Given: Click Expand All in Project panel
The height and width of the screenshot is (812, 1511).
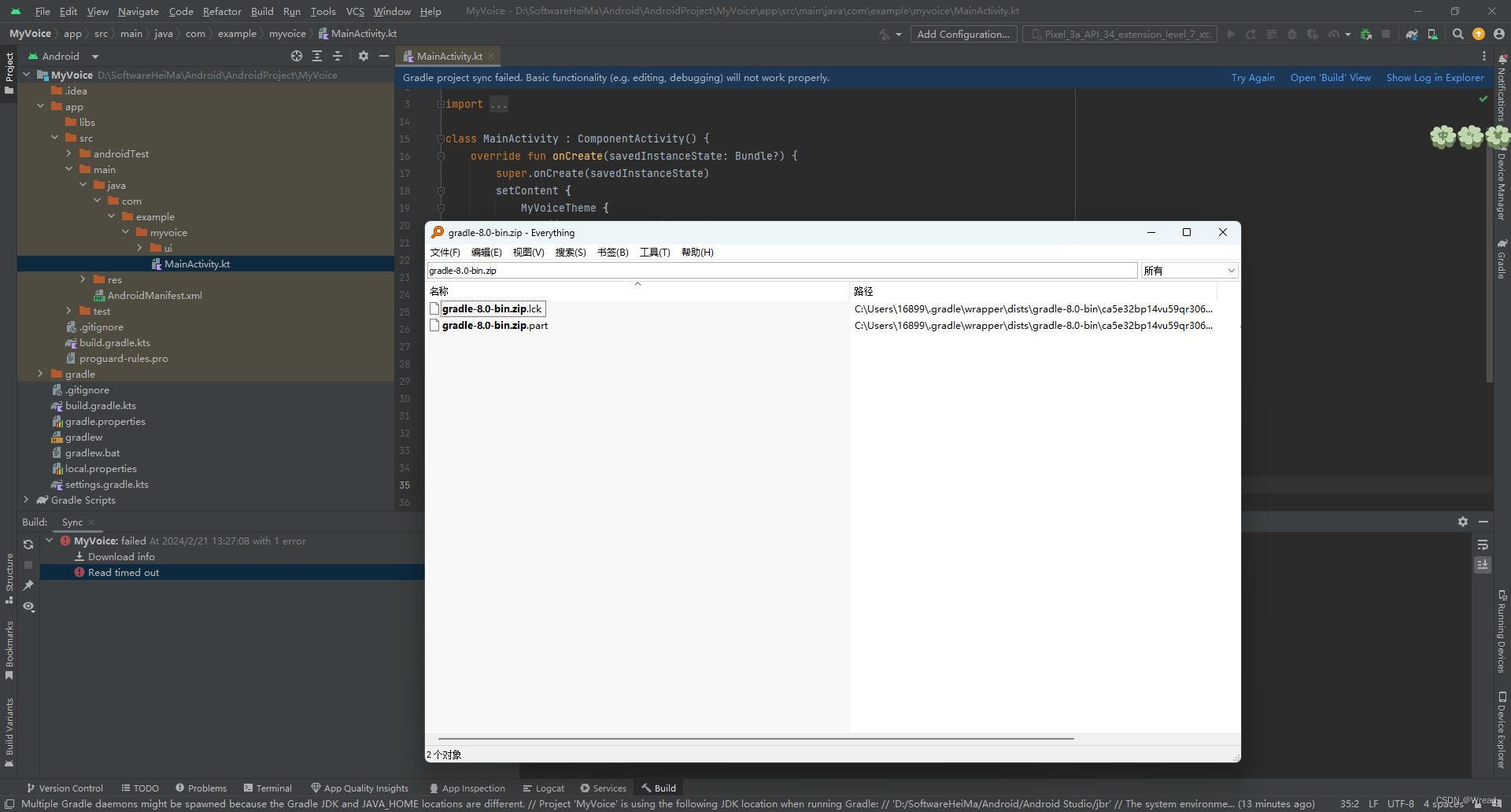Looking at the screenshot, I should coord(316,56).
